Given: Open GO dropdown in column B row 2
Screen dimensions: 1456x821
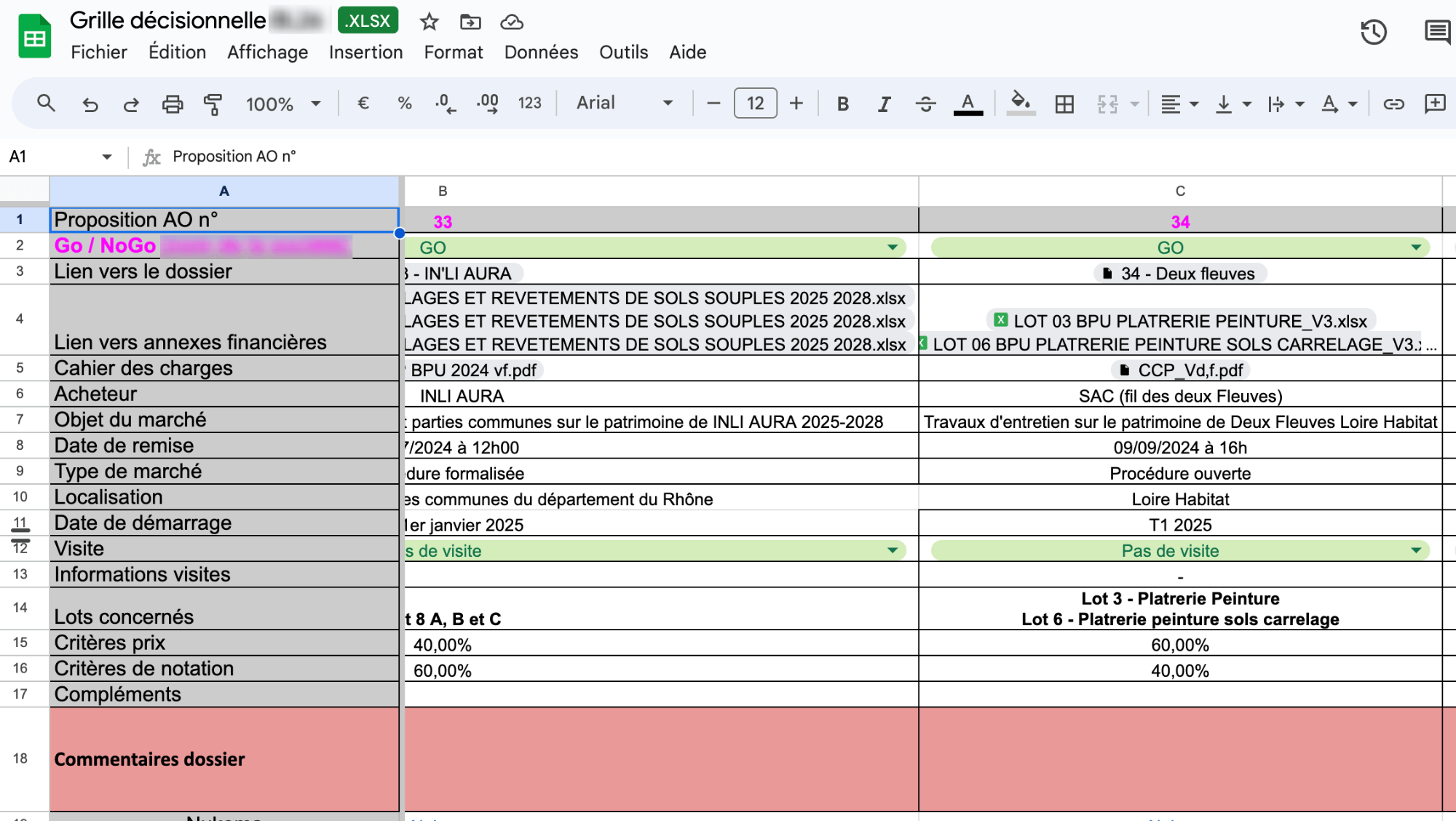Looking at the screenshot, I should click(x=893, y=247).
